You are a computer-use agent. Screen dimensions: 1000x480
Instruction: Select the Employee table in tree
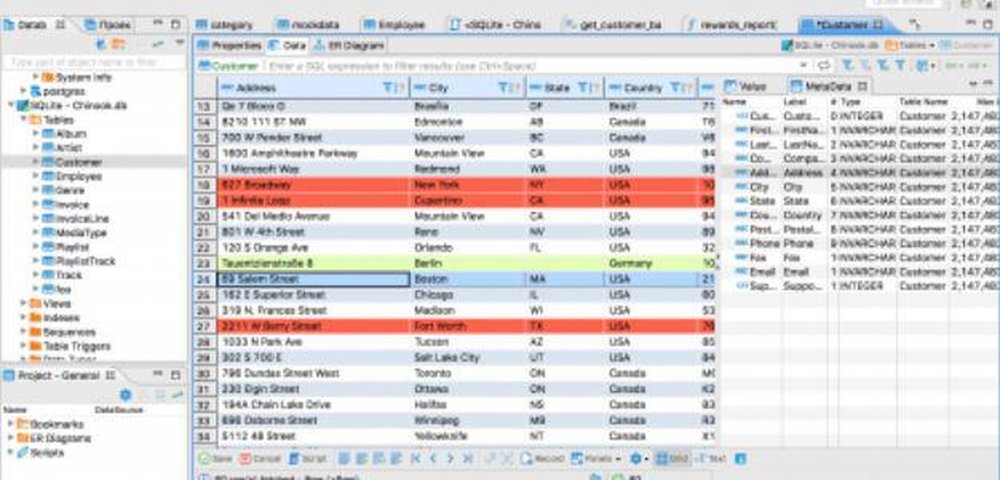(x=72, y=176)
